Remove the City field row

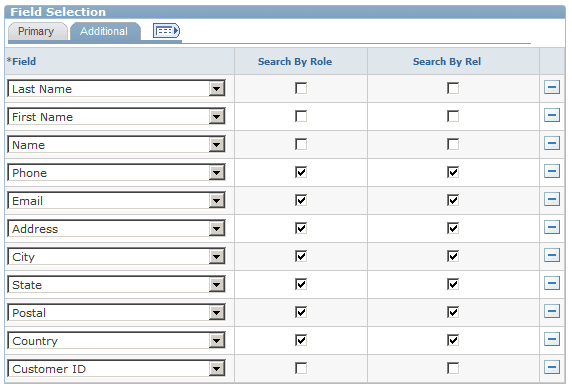pyautogui.click(x=552, y=255)
